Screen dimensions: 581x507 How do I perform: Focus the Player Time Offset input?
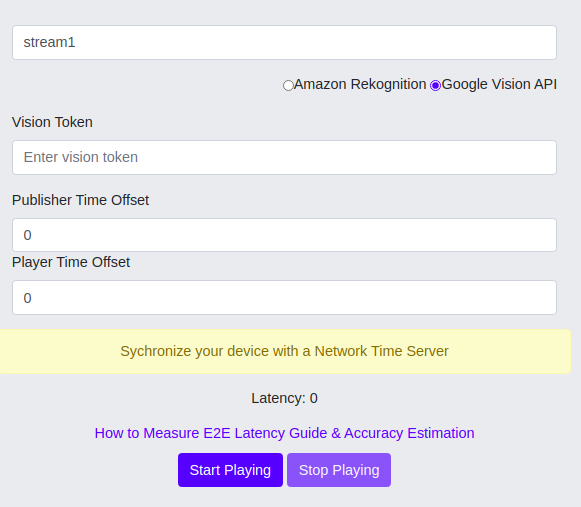tap(284, 298)
